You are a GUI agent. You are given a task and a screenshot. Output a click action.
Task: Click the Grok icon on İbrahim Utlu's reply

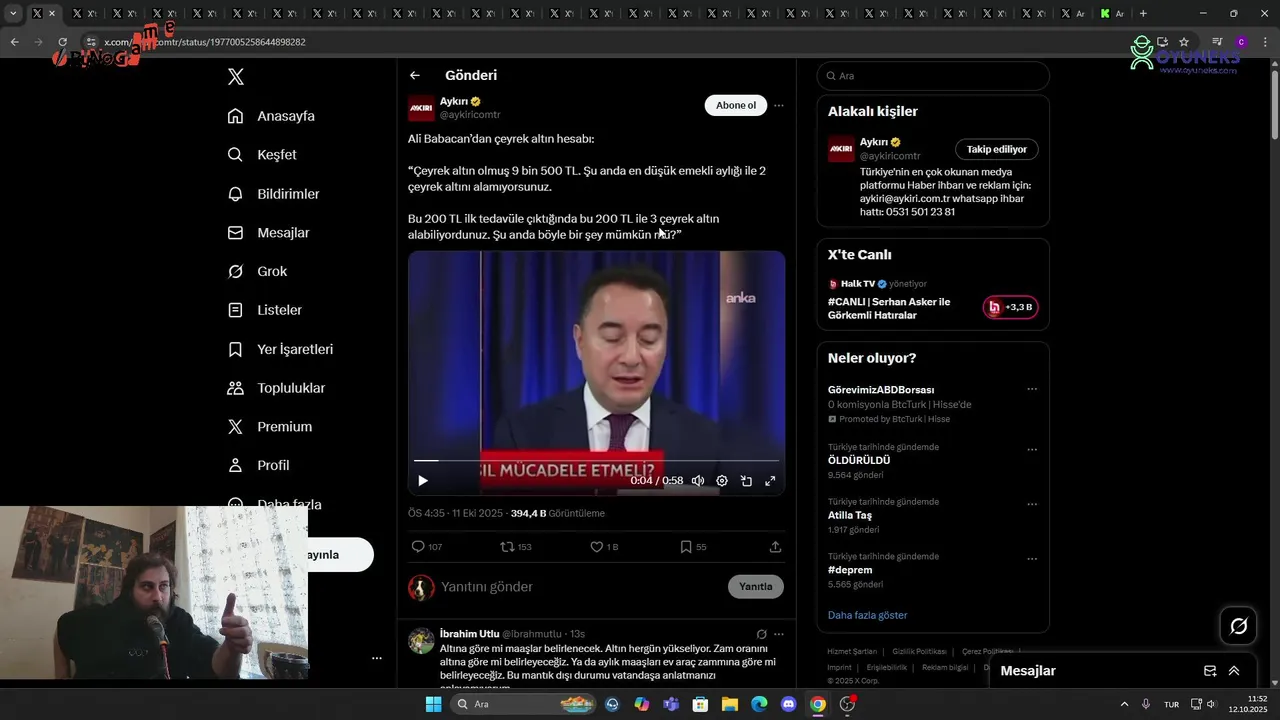tap(762, 634)
